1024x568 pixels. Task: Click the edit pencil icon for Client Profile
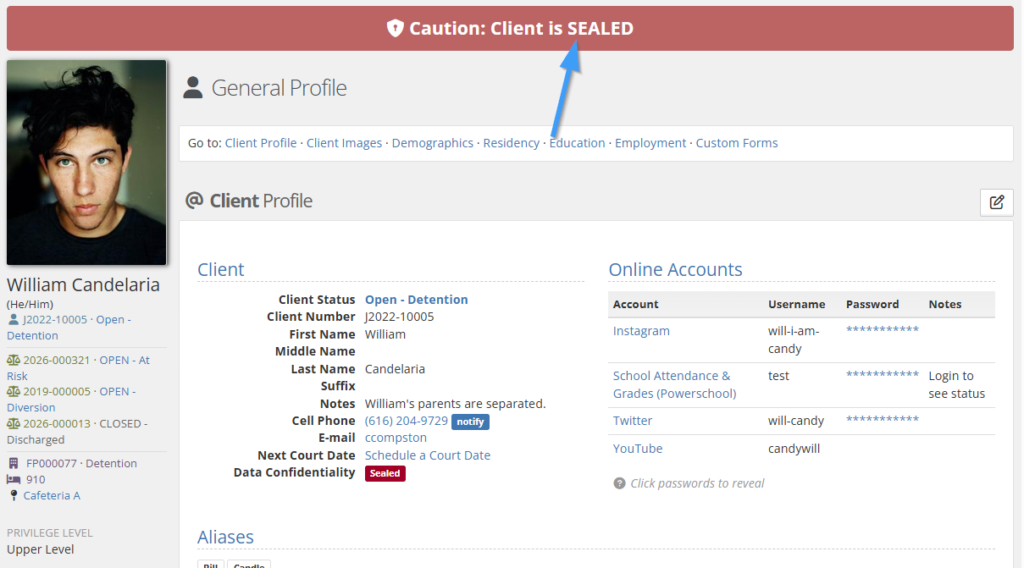(996, 202)
